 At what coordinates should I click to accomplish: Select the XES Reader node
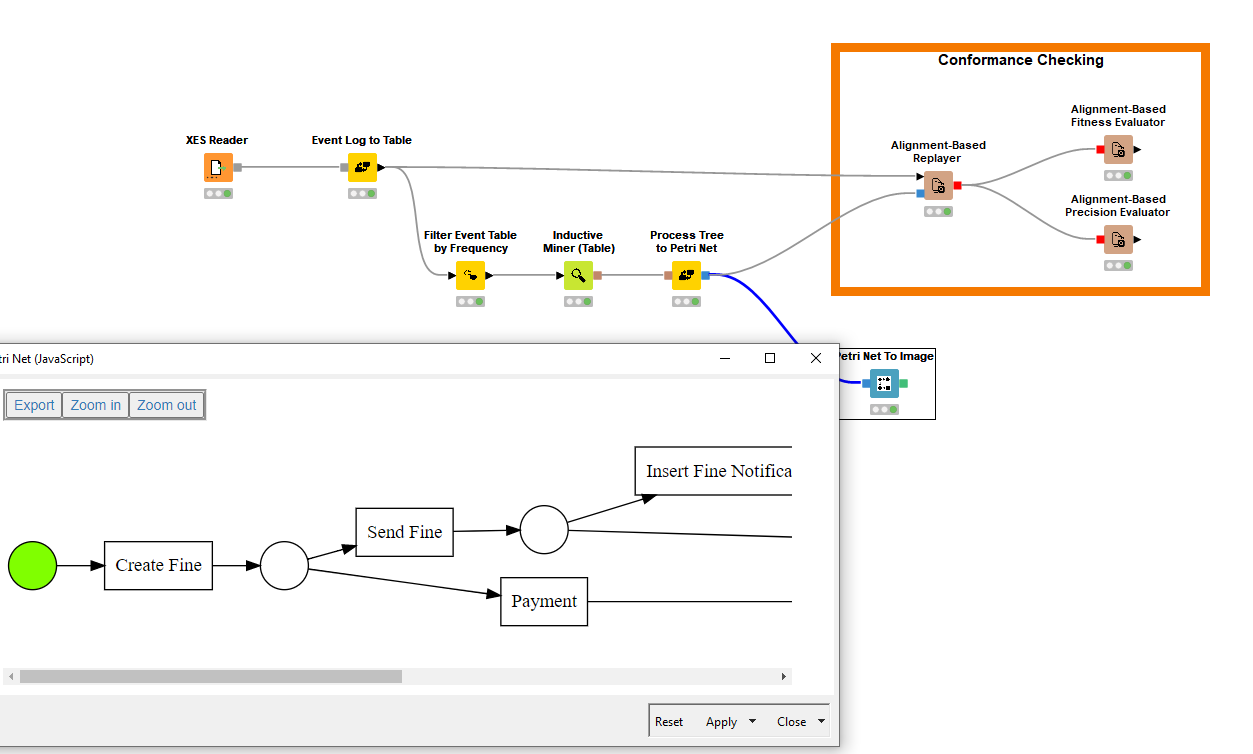(x=217, y=167)
